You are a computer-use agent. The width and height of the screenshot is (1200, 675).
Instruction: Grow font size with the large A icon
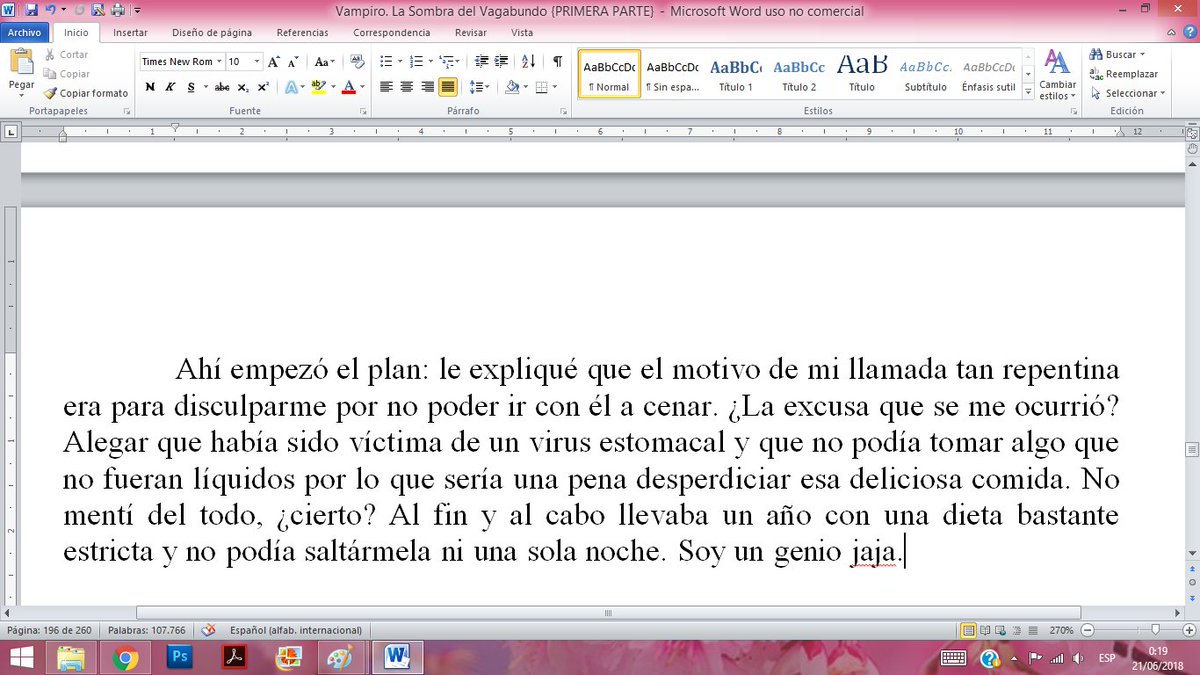274,62
